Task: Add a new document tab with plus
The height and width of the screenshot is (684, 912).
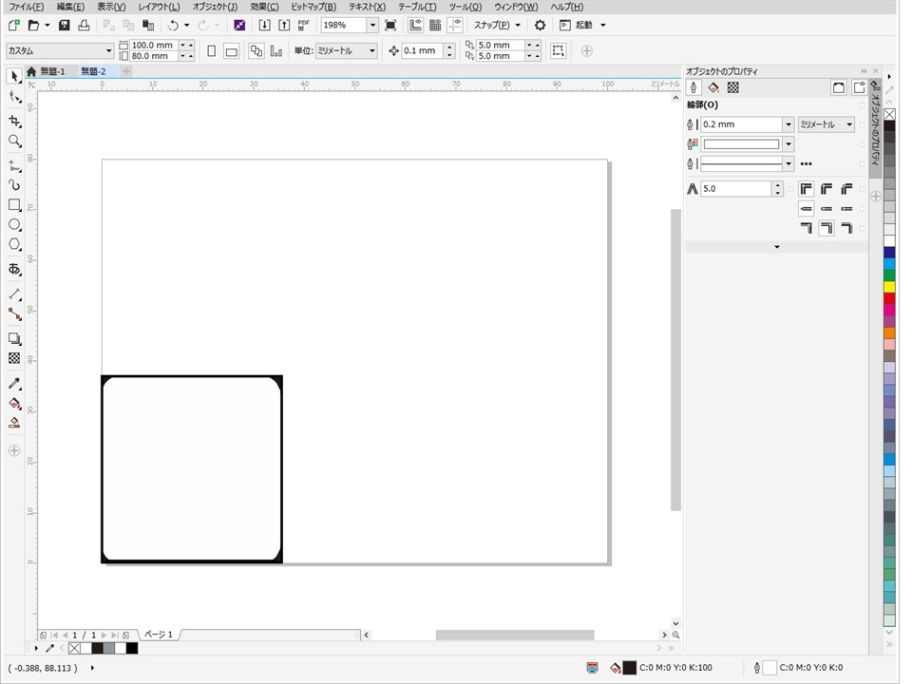Action: click(x=126, y=72)
